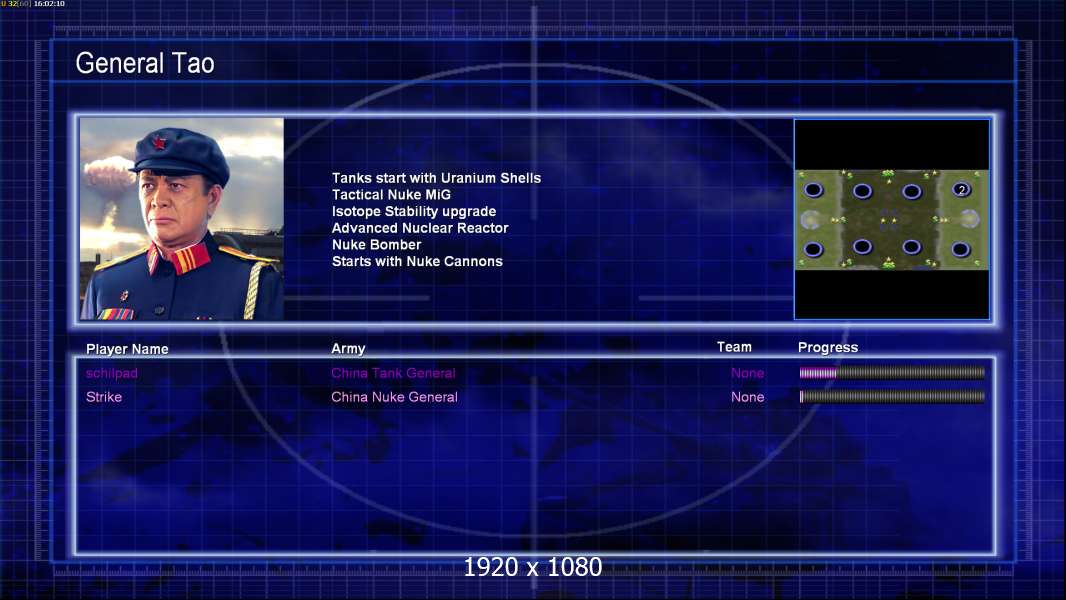This screenshot has height=600, width=1066.
Task: Click the 16:02:10 clock overlay
Action: click(49, 4)
